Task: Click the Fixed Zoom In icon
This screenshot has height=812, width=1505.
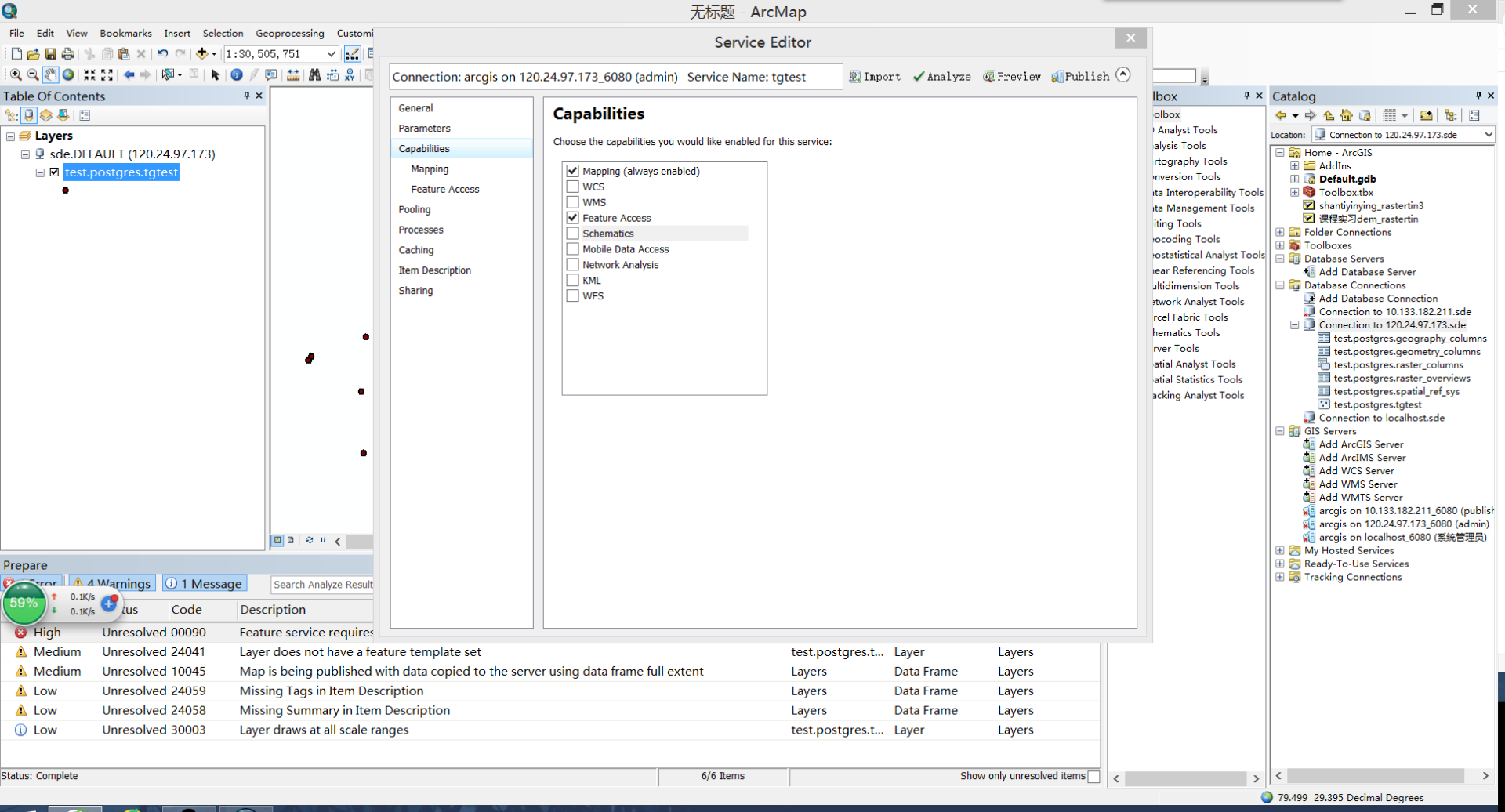Action: point(90,74)
